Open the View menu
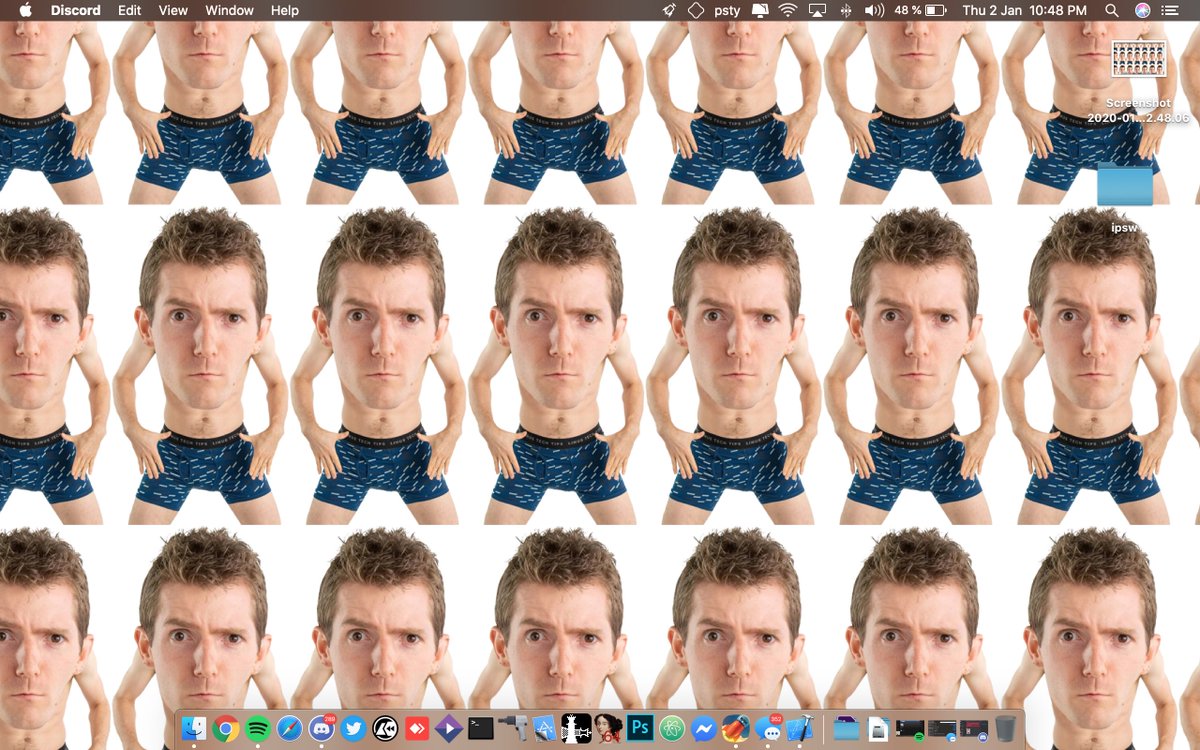Image resolution: width=1200 pixels, height=750 pixels. coord(173,10)
